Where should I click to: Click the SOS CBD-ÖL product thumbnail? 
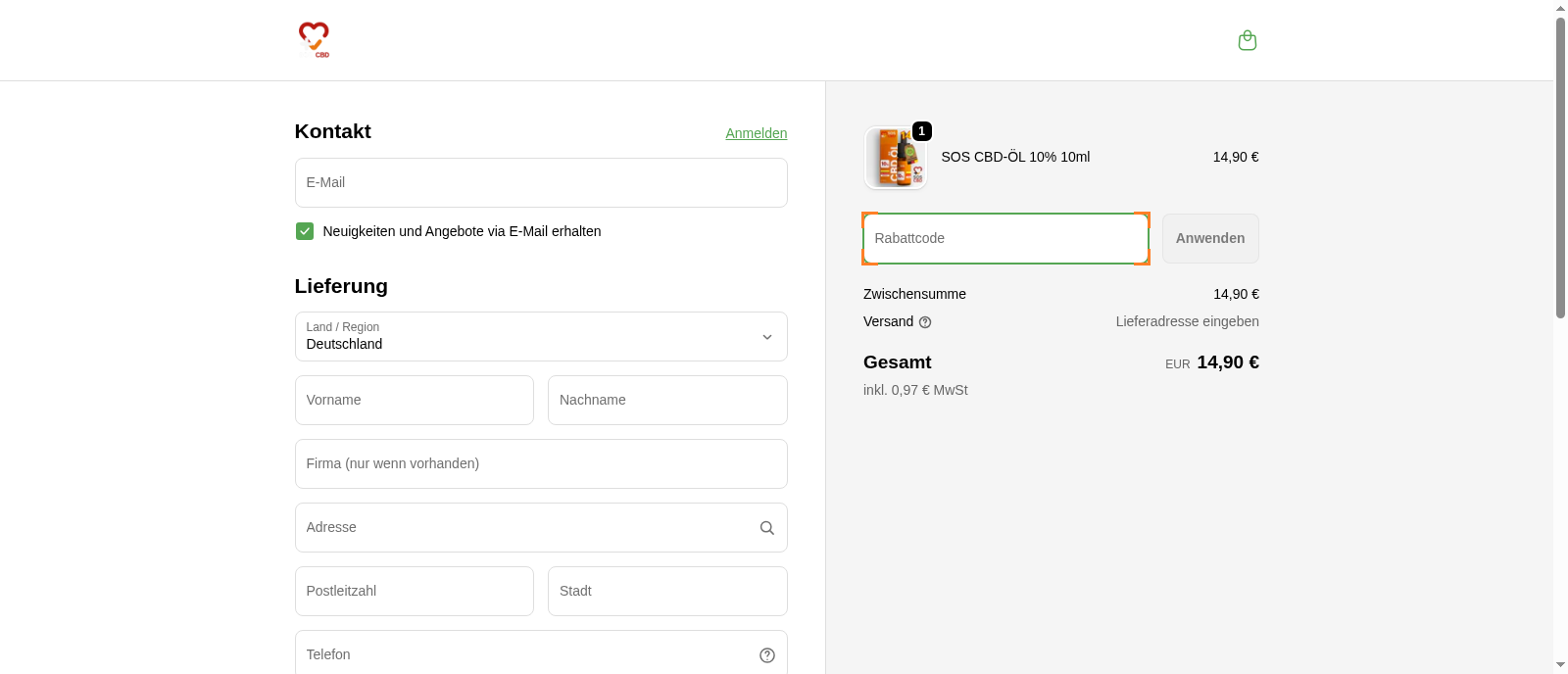pyautogui.click(x=894, y=159)
